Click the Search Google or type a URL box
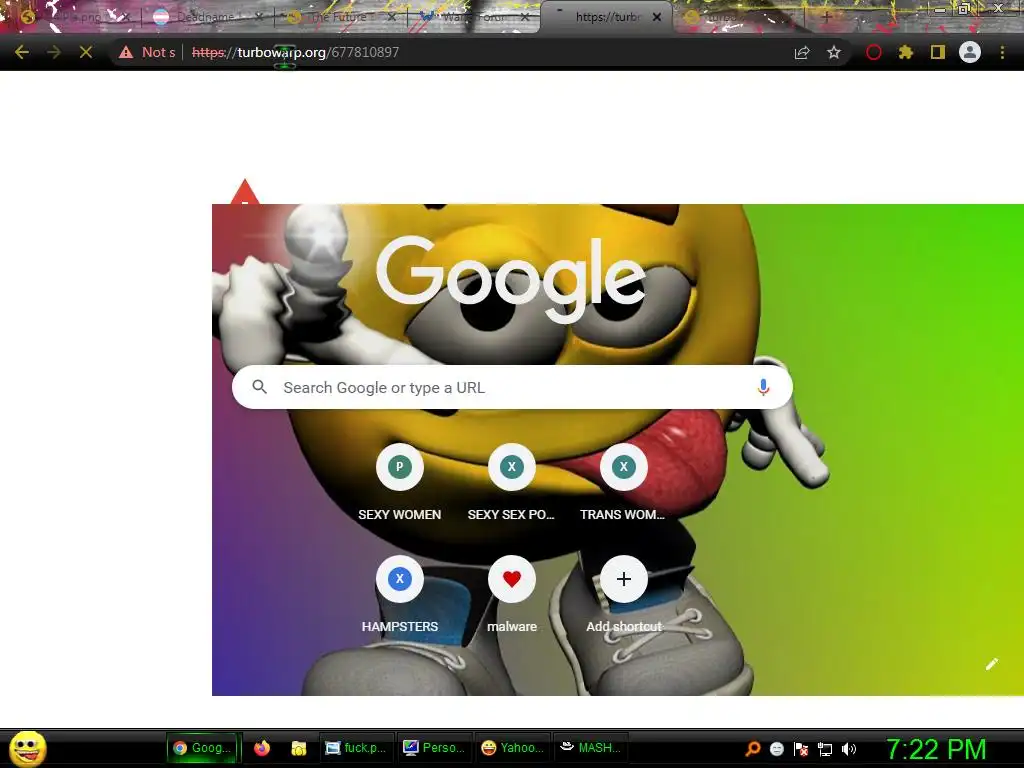The height and width of the screenshot is (768, 1024). pyautogui.click(x=512, y=387)
